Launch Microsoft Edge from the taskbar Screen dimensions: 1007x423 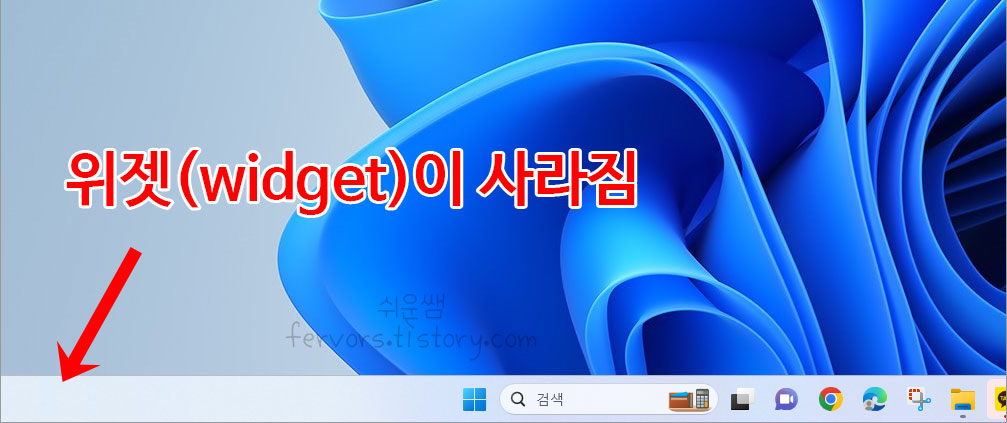tap(875, 399)
